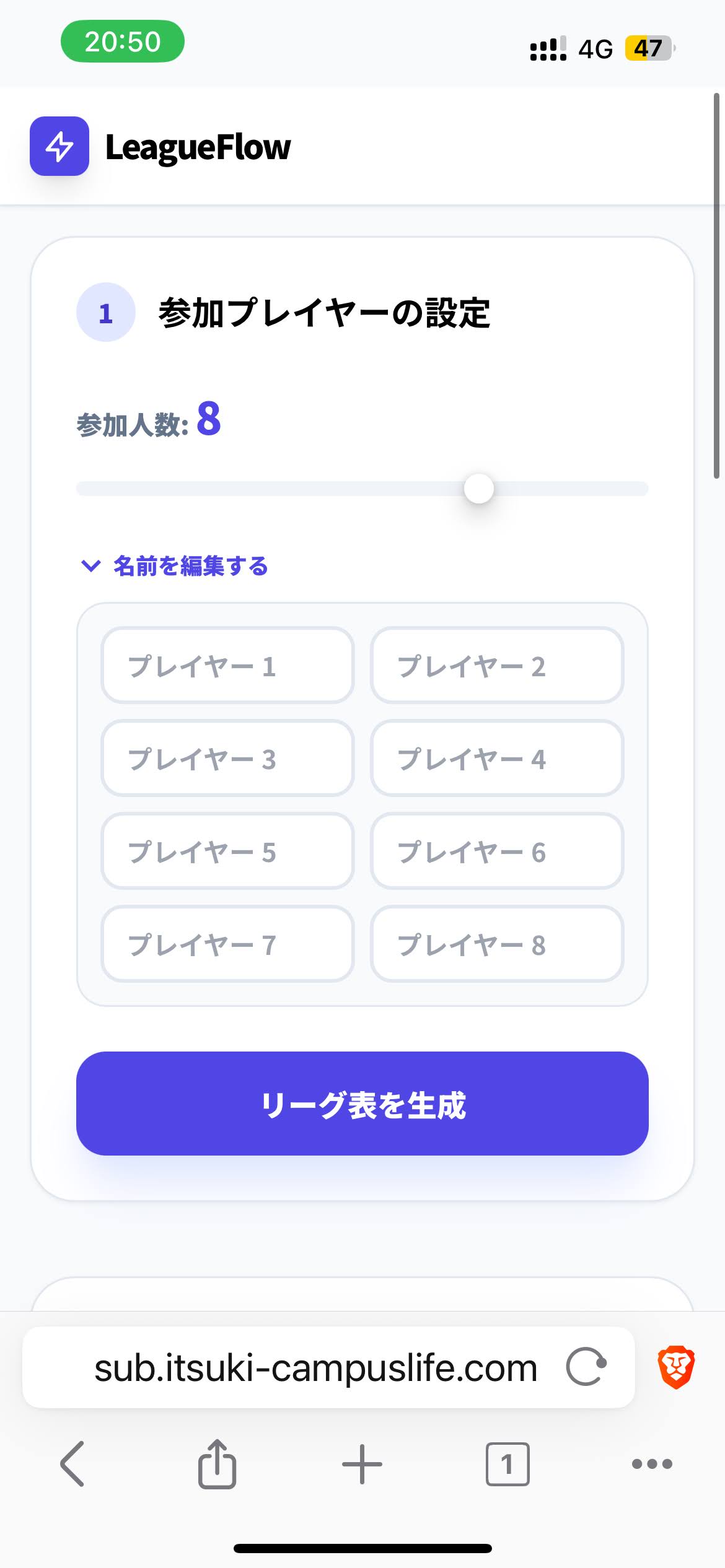Image resolution: width=725 pixels, height=1568 pixels.
Task: Tap the Brave lion shield icon
Action: [676, 1367]
